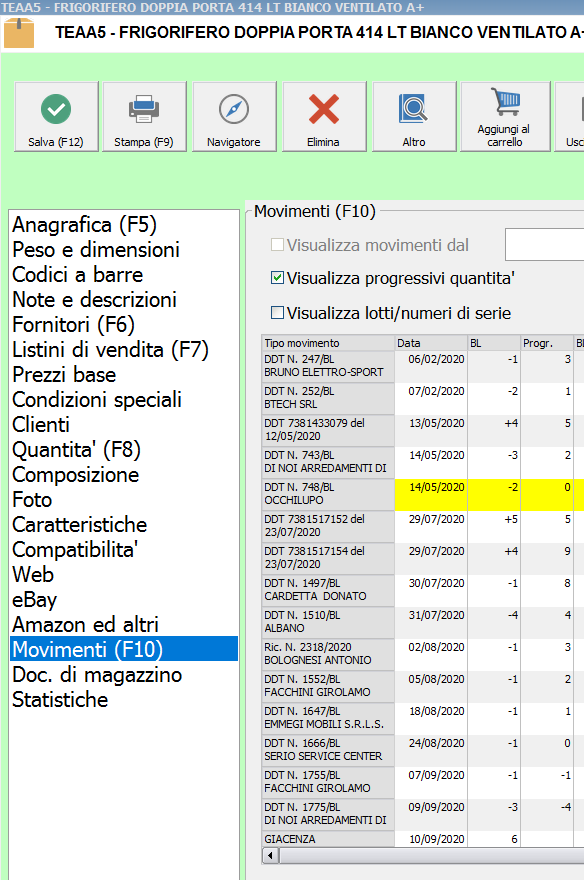Screen dimensions: 584x880
Task: Click the movement start date field
Action: click(x=544, y=245)
